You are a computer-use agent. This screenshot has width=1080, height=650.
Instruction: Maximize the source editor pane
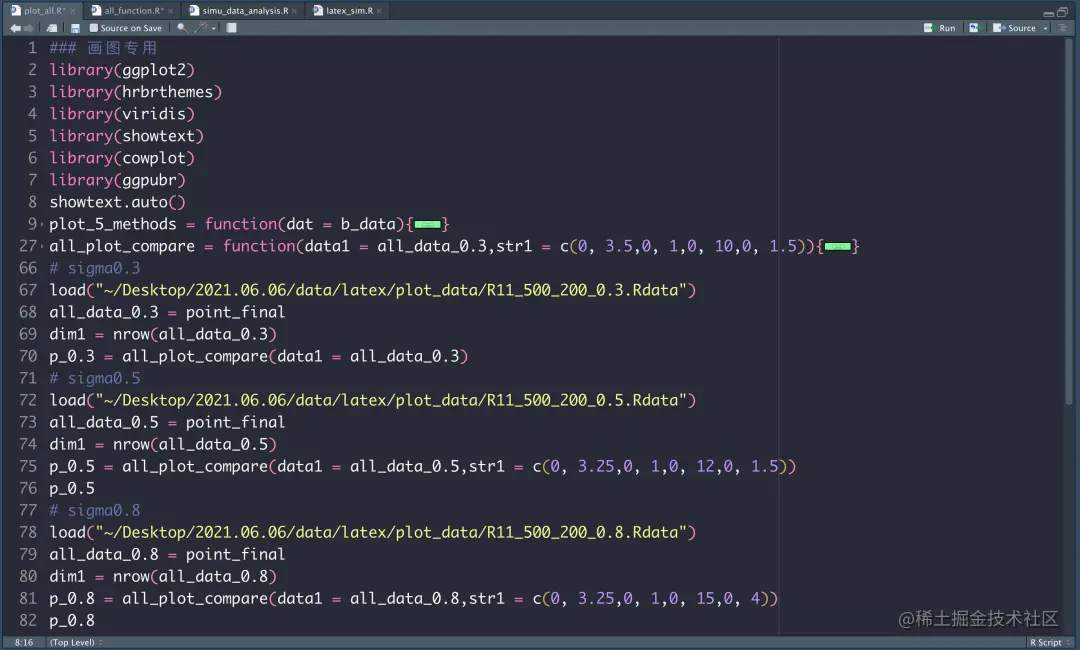1062,12
